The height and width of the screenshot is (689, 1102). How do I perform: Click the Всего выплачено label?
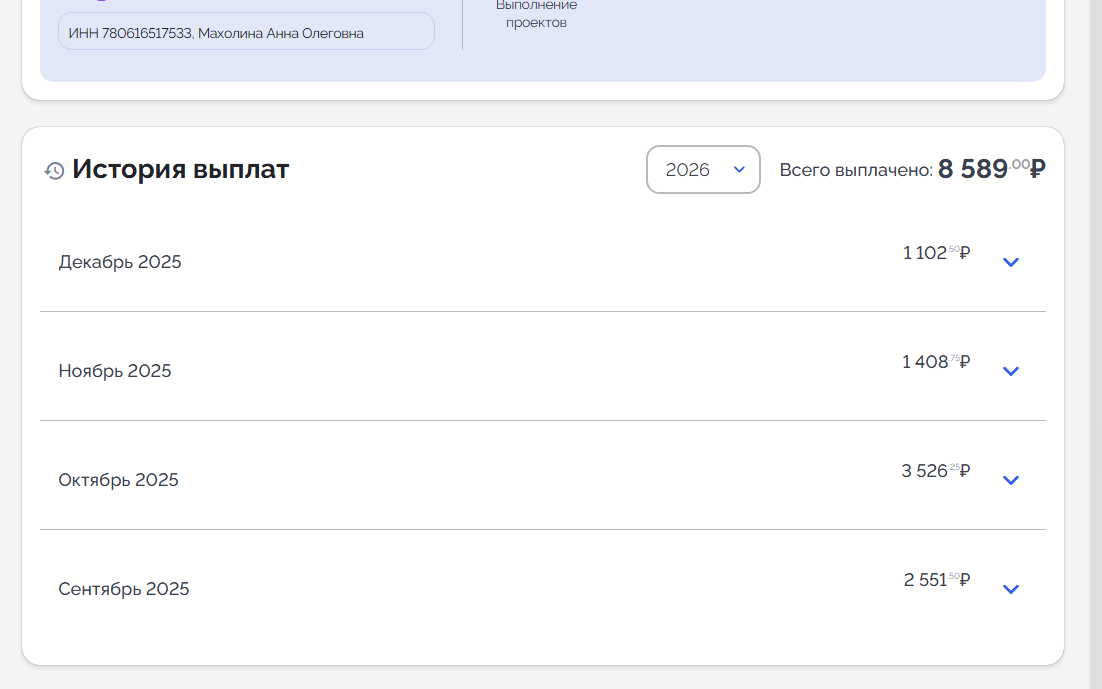(x=855, y=171)
